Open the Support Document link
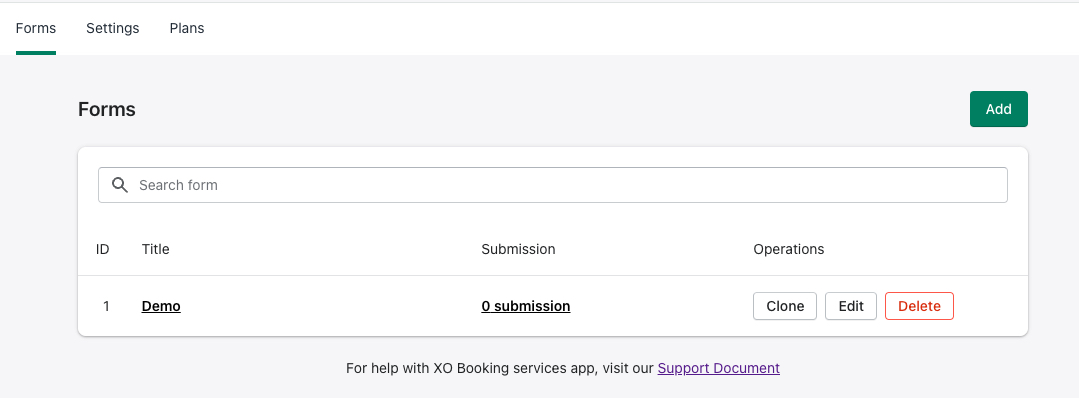Screen dimensions: 1079x398 click(x=718, y=368)
